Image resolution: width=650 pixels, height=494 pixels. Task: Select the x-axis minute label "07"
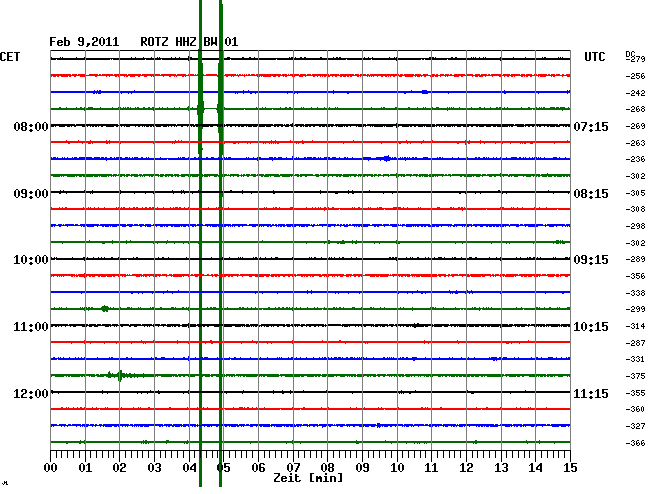tap(293, 468)
